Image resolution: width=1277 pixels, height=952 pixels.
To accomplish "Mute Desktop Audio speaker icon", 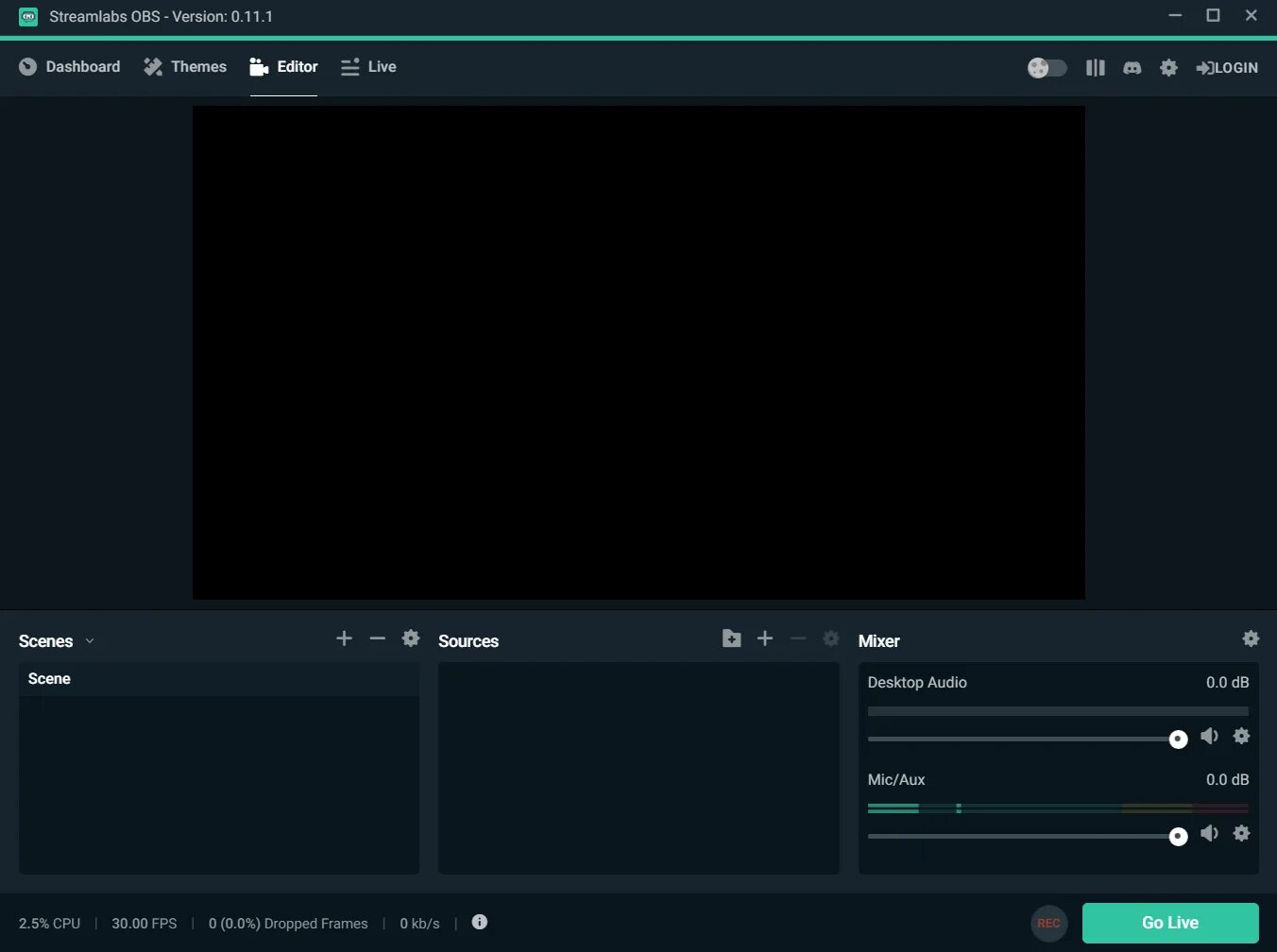I will 1209,736.
